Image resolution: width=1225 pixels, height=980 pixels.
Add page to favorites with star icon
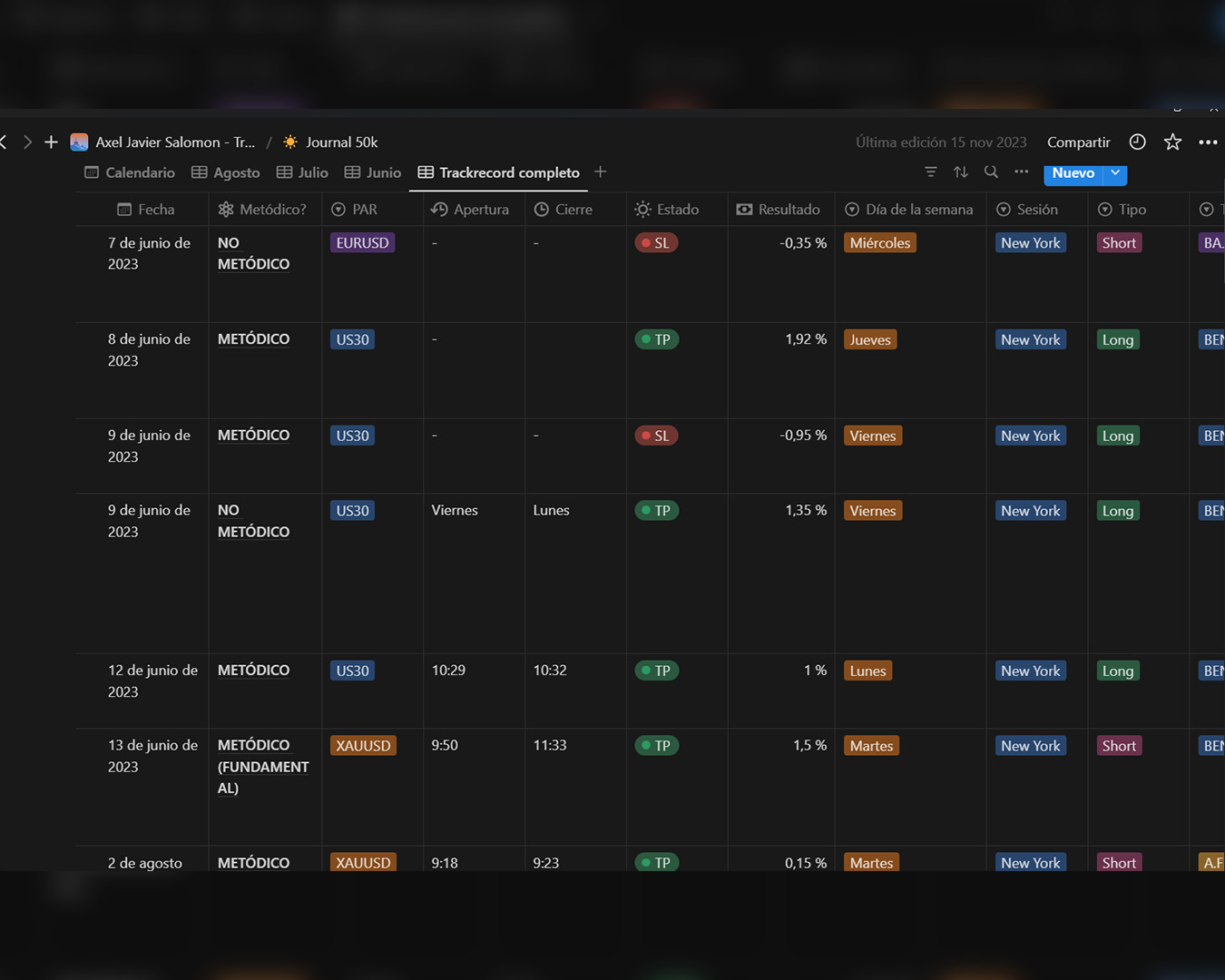coord(1172,142)
